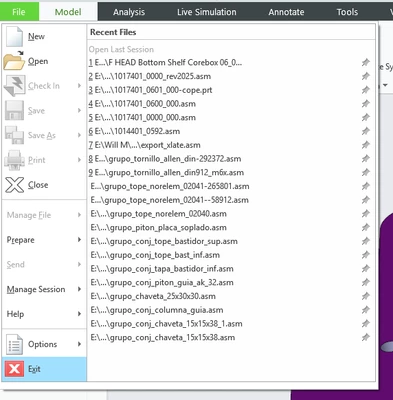Click the red Exit icon
This screenshot has height=400, width=393.
(x=14, y=369)
